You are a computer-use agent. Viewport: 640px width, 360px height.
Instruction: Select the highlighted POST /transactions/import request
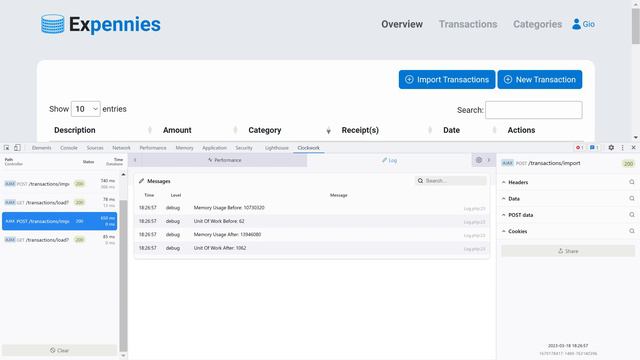(x=60, y=221)
